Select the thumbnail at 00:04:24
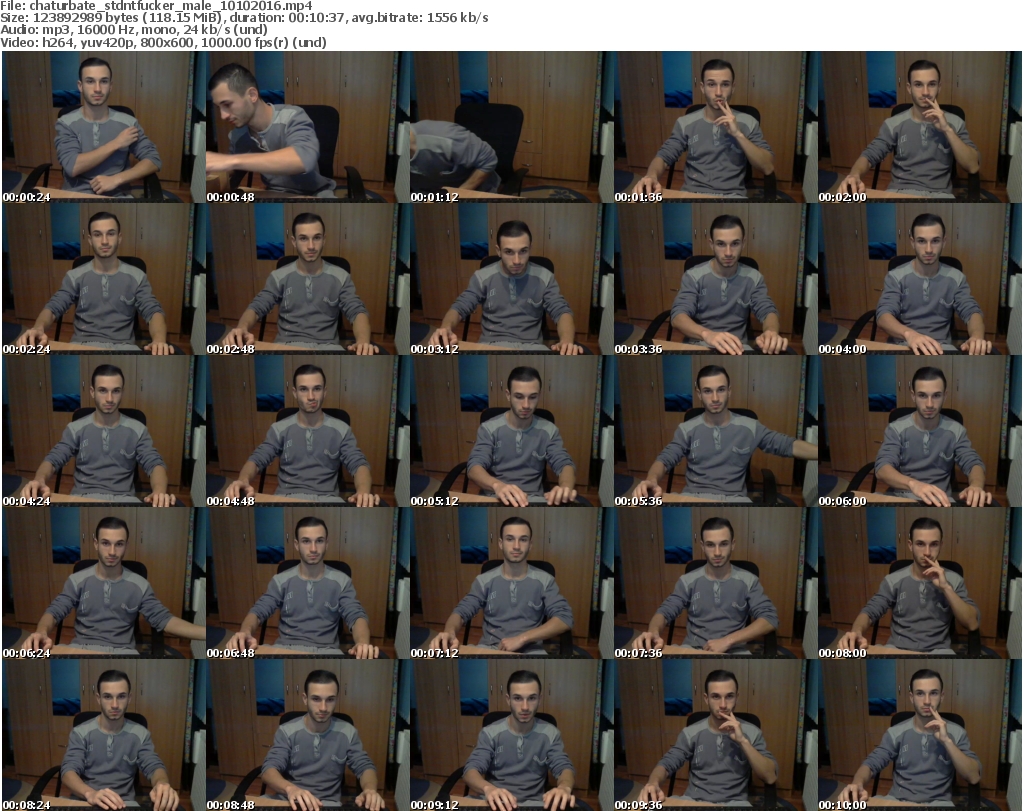 point(103,432)
